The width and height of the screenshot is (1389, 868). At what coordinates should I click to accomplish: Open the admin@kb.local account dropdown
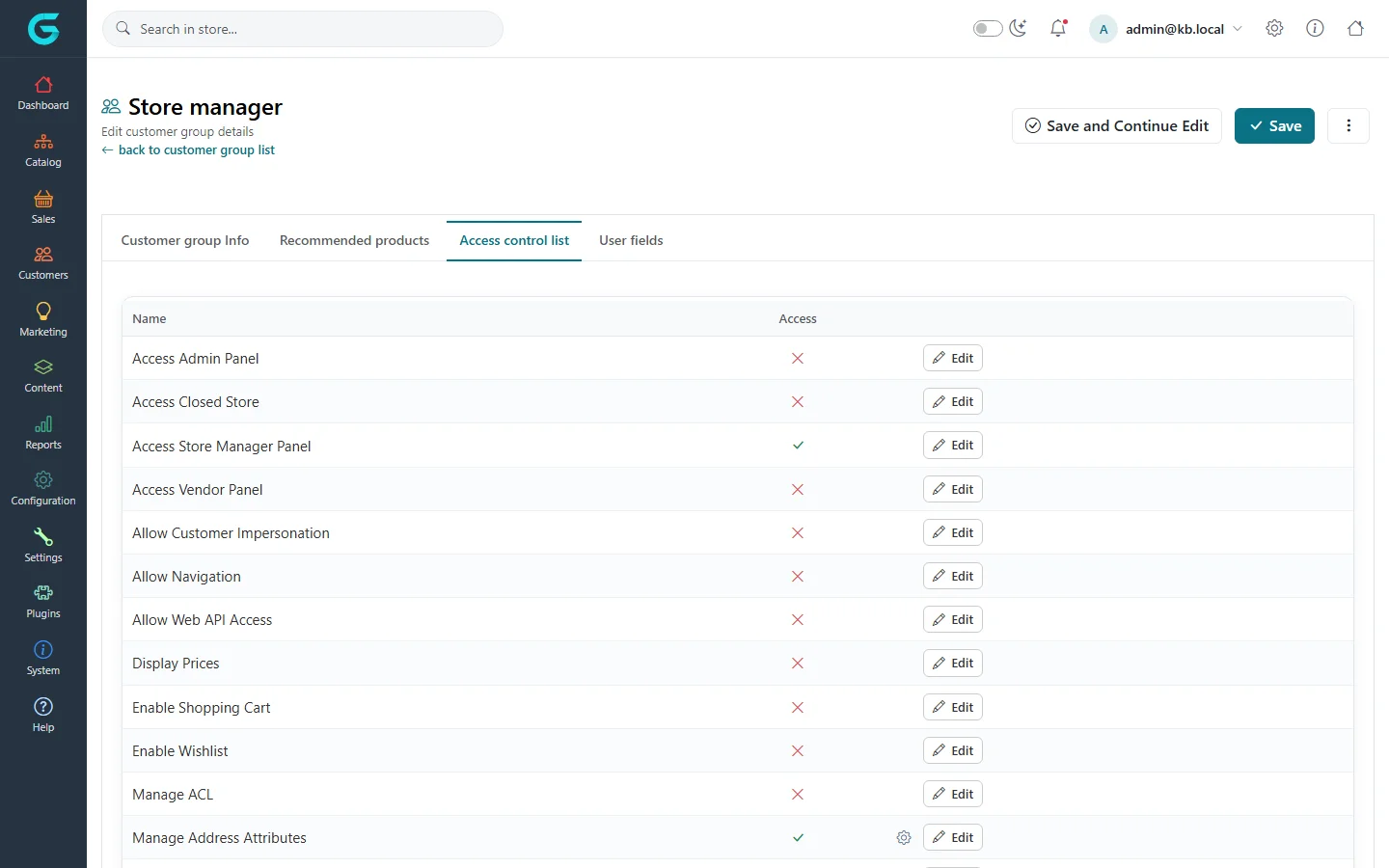1166,29
